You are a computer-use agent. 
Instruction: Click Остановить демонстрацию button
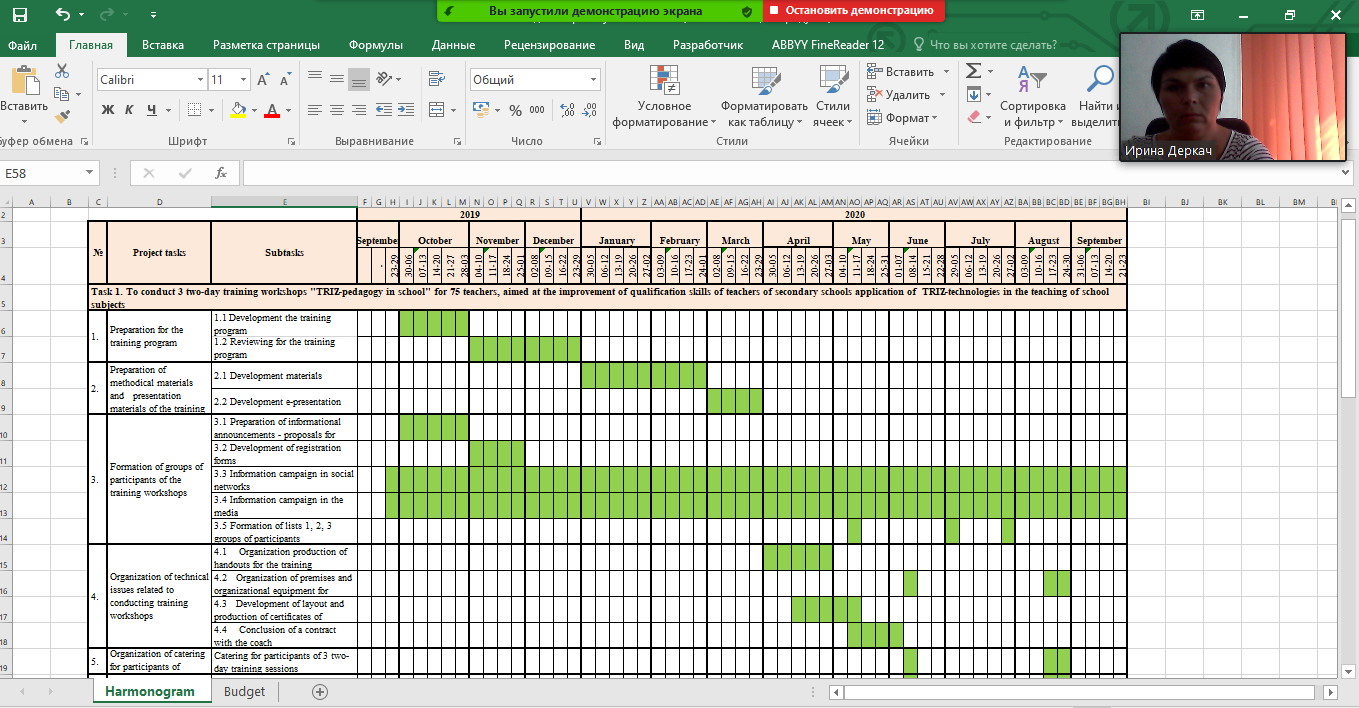click(853, 11)
